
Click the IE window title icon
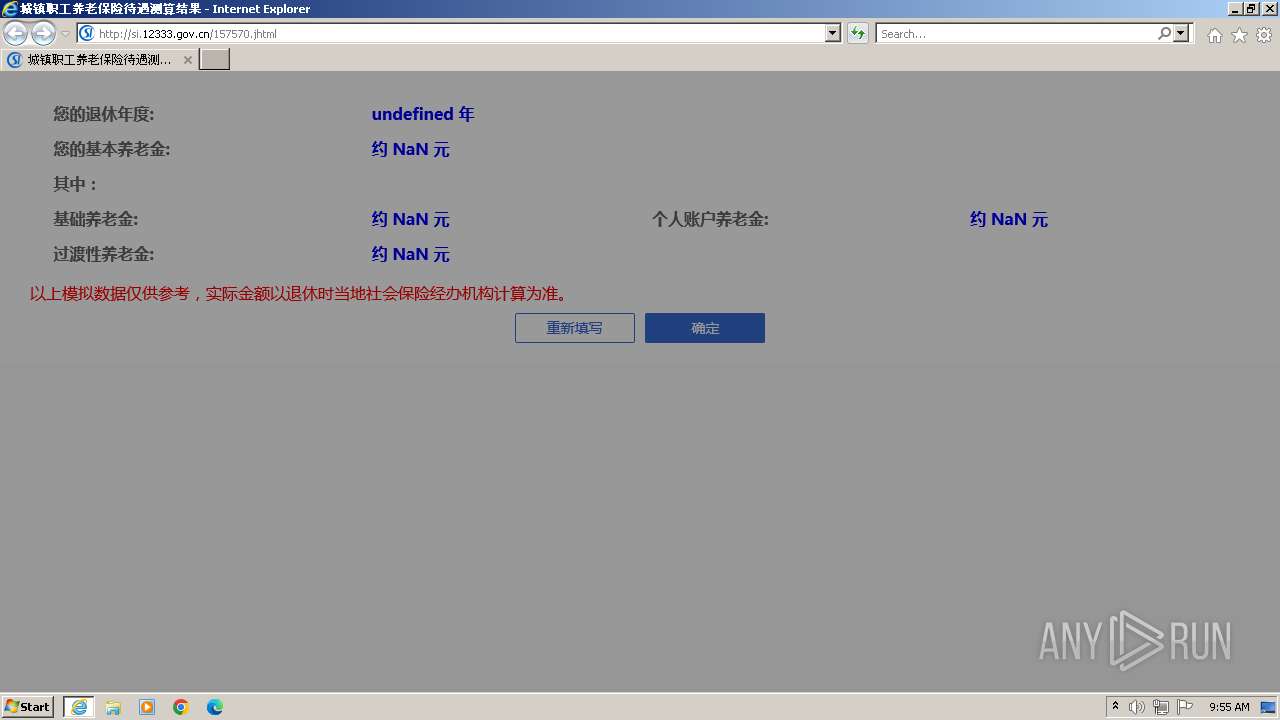coord(10,9)
